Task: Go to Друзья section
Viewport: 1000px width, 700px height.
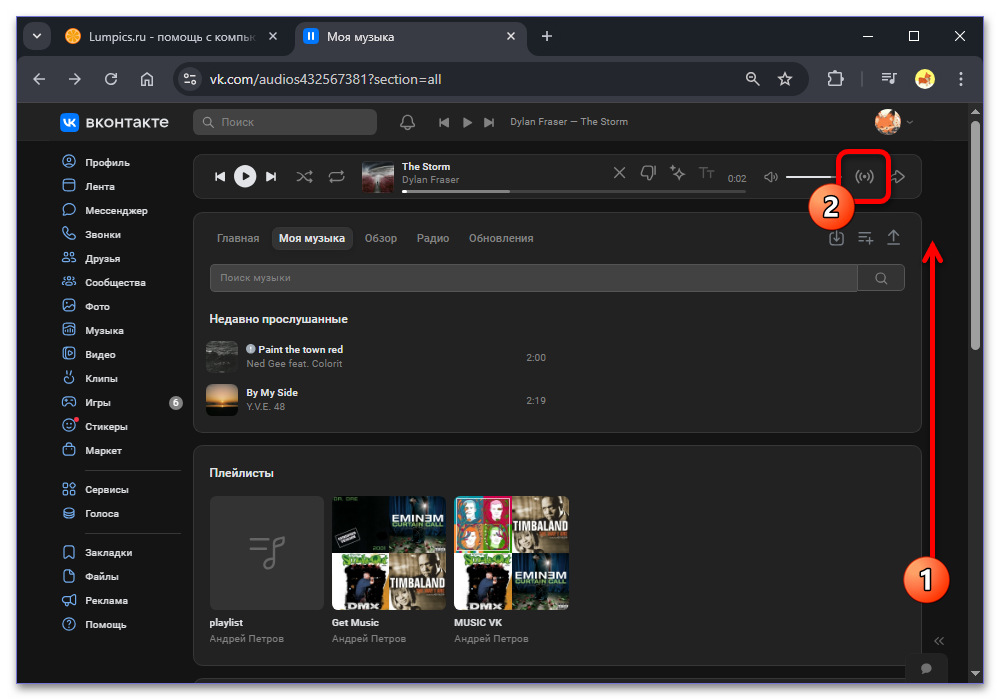Action: coord(91,258)
